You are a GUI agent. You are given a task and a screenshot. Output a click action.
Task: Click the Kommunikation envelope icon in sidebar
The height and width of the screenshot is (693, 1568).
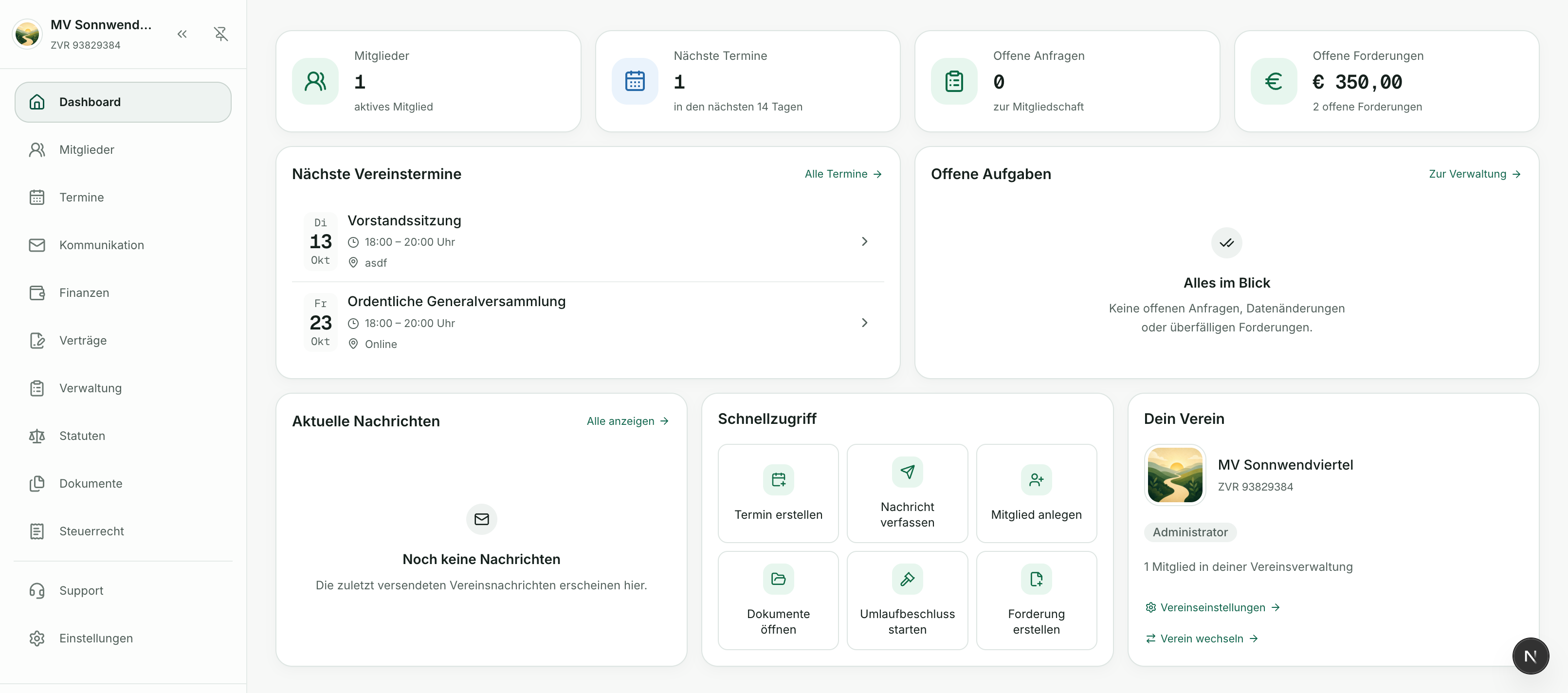[37, 245]
